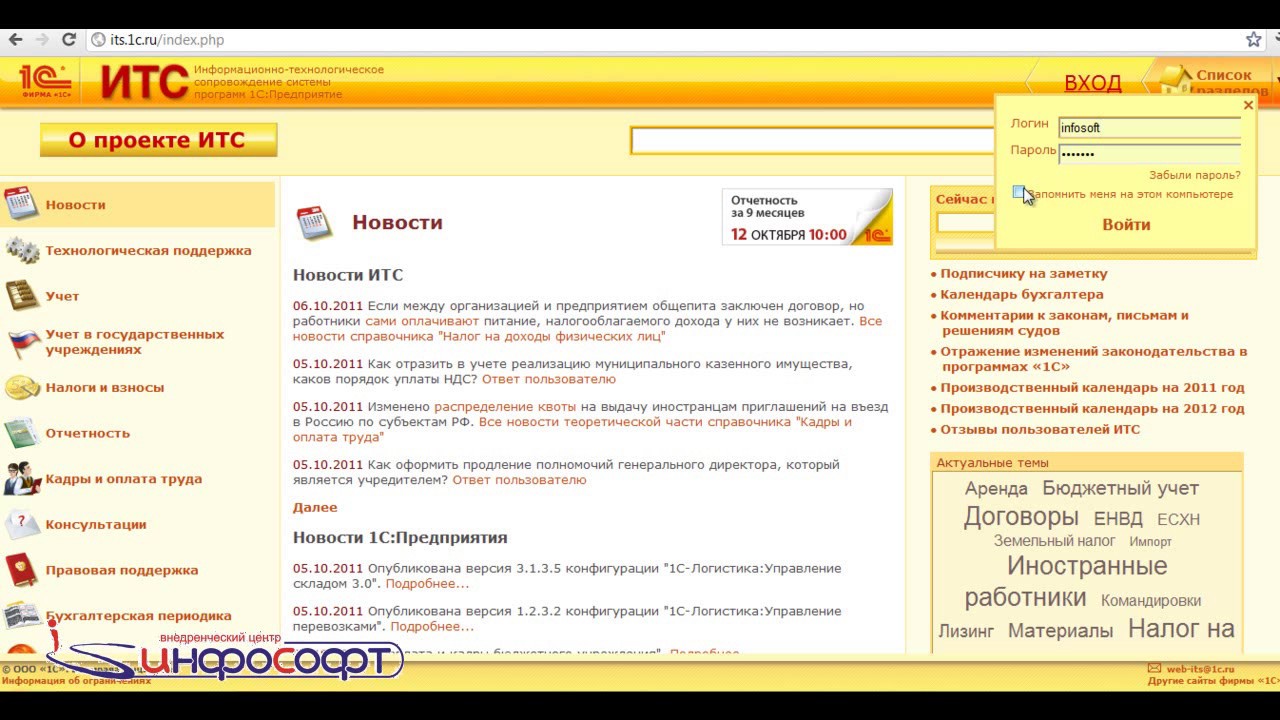Click the main search input field

(812, 141)
